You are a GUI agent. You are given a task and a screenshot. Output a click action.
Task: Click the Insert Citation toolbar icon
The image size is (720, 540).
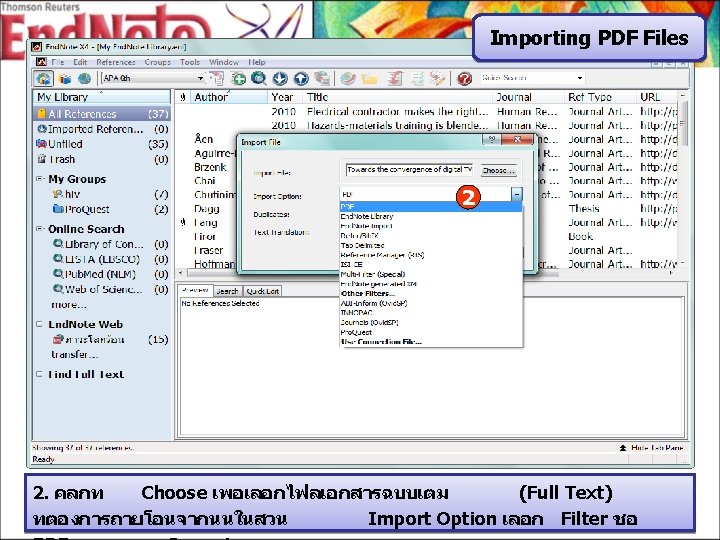pyautogui.click(x=395, y=79)
